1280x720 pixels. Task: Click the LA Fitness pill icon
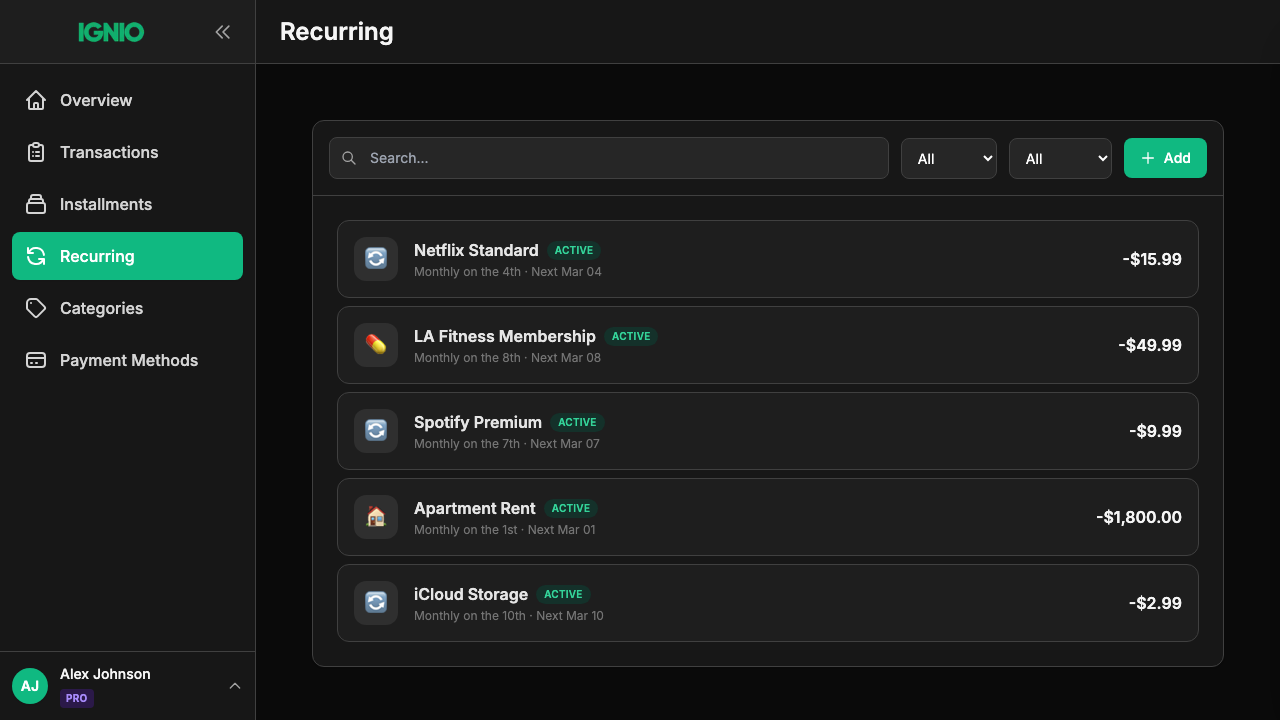[x=376, y=345]
